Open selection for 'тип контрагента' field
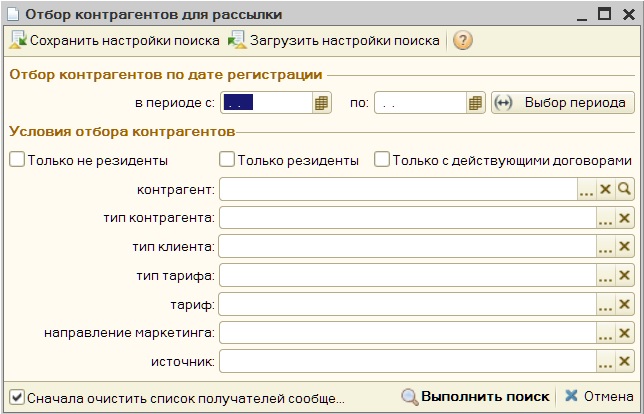This screenshot has height=414, width=644. 605,218
